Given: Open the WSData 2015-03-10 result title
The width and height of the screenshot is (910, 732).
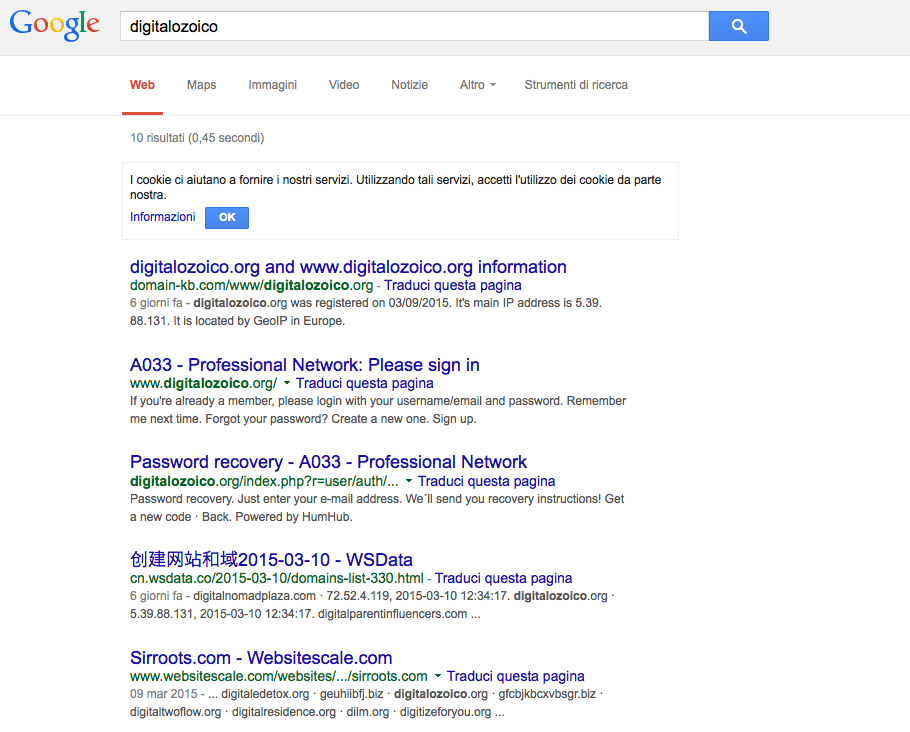Looking at the screenshot, I should pyautogui.click(x=271, y=560).
